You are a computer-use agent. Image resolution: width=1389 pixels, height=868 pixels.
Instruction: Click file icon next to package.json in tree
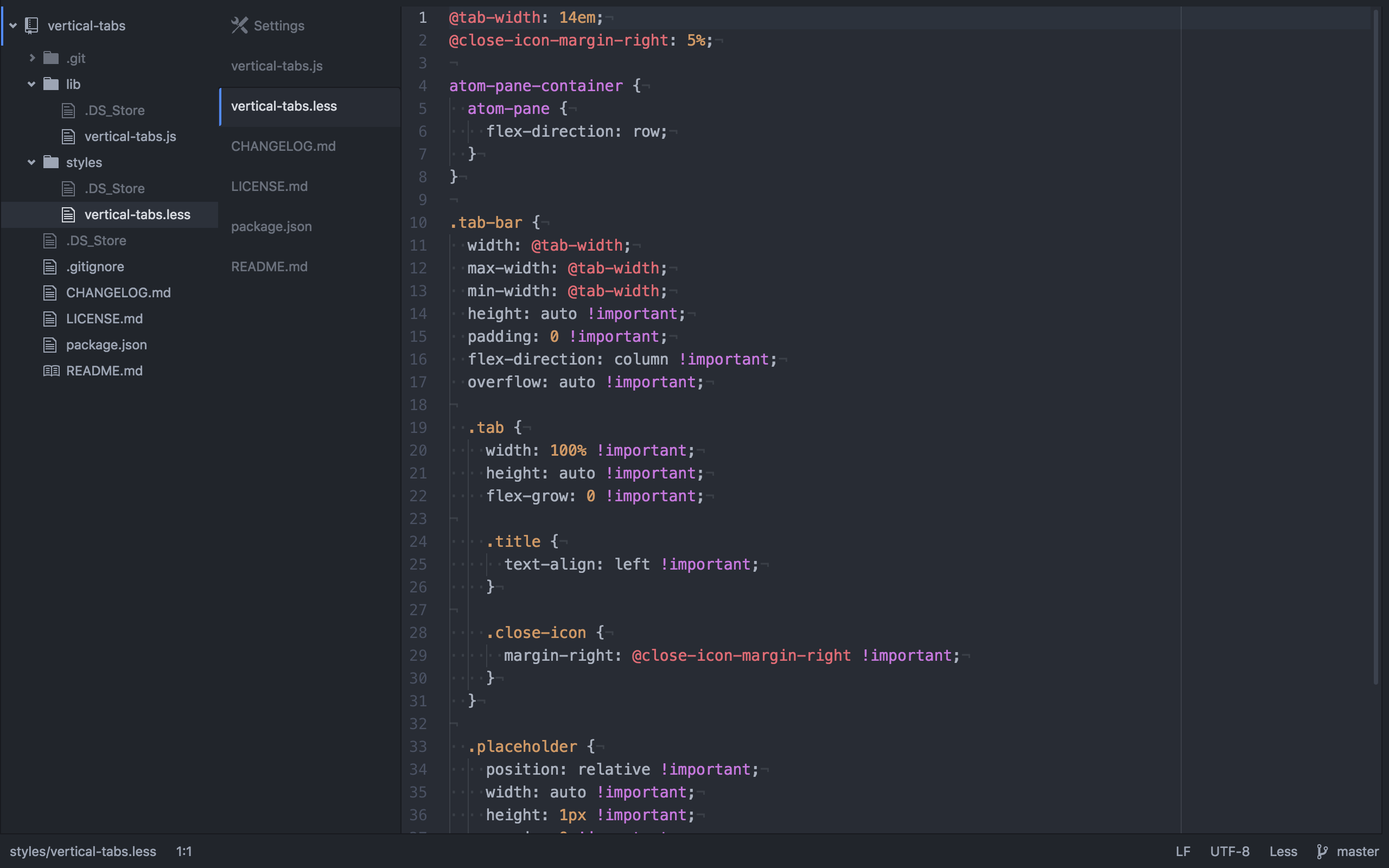(50, 345)
